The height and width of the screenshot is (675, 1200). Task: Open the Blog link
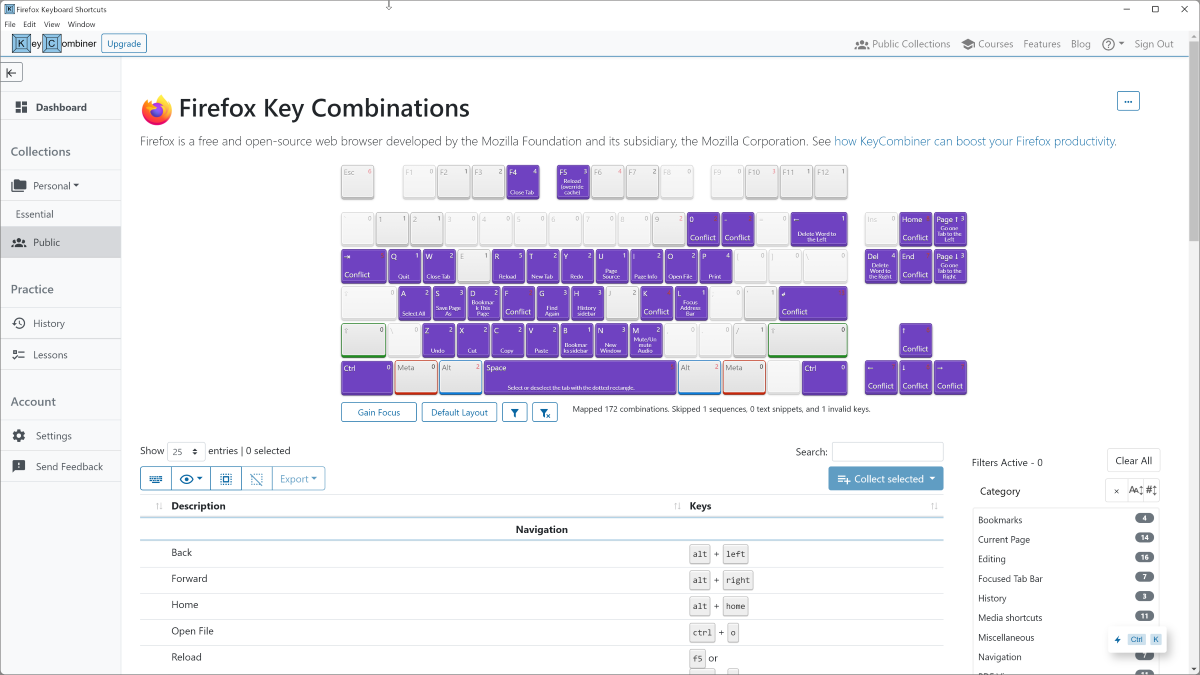[x=1081, y=44]
